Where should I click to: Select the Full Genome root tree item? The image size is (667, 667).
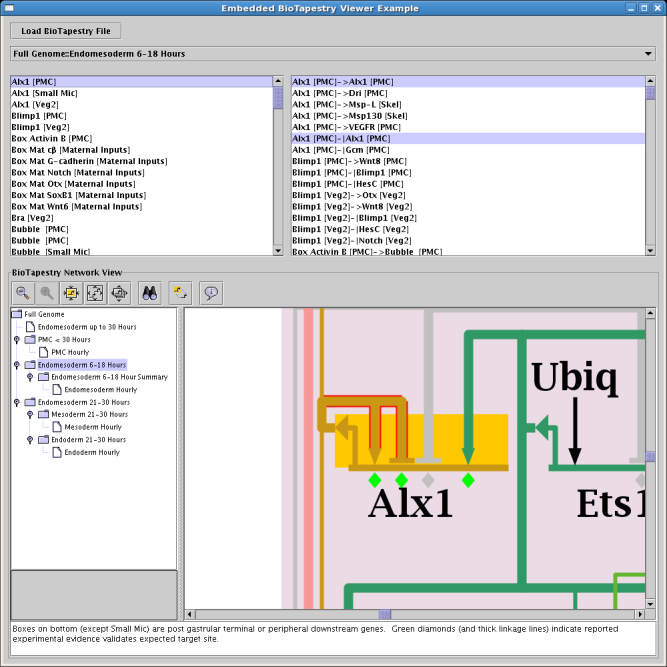point(45,314)
